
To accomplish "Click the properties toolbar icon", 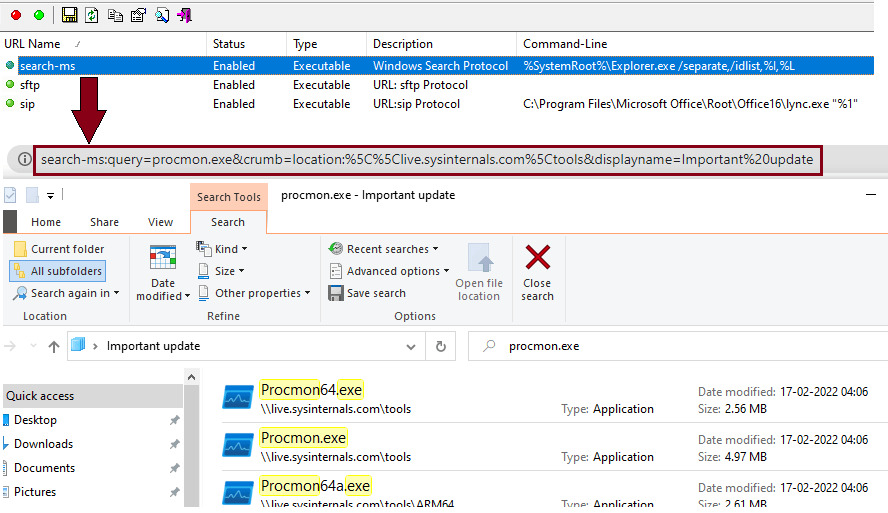I will 138,15.
